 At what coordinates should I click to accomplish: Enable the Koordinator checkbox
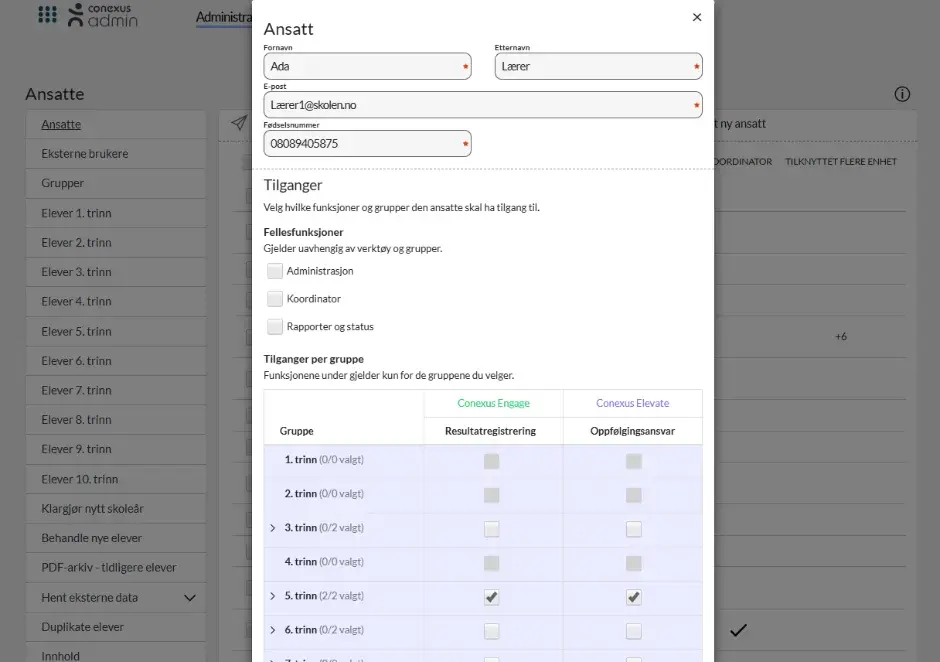point(275,299)
